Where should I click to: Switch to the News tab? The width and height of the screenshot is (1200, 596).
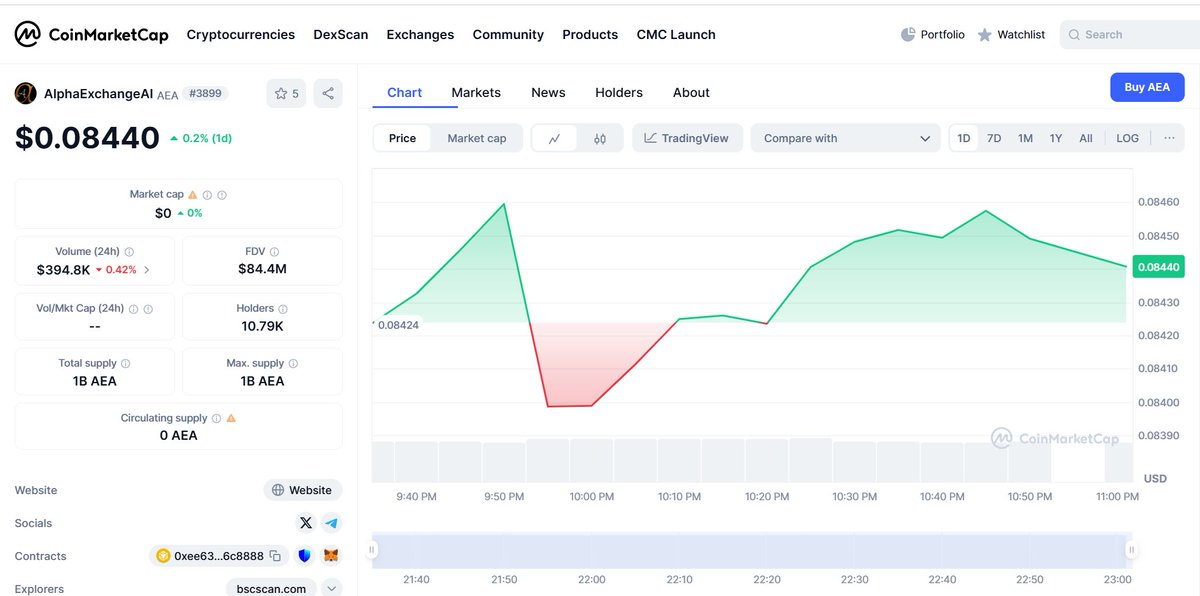coord(548,92)
